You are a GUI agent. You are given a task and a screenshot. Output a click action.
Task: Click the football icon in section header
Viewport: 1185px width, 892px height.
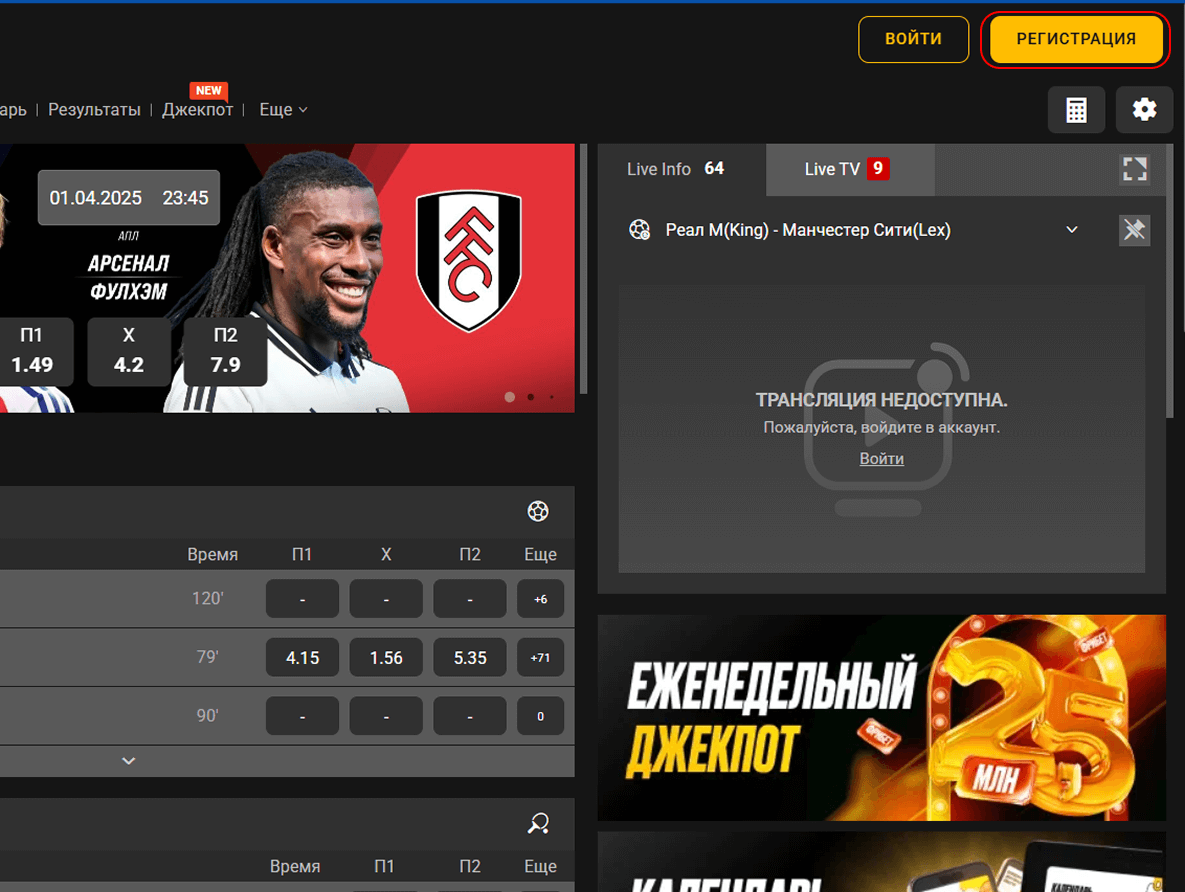point(538,512)
